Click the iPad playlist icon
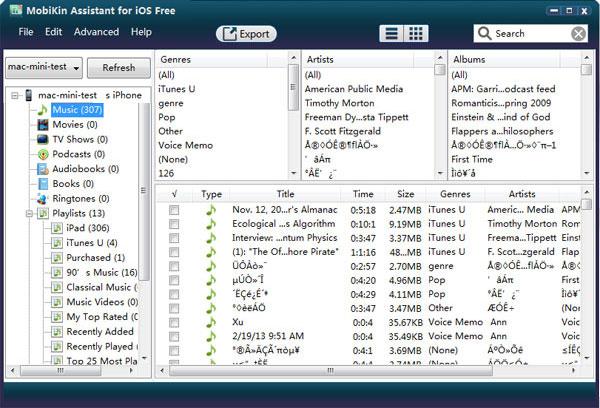This screenshot has height=408, width=600. [57, 228]
